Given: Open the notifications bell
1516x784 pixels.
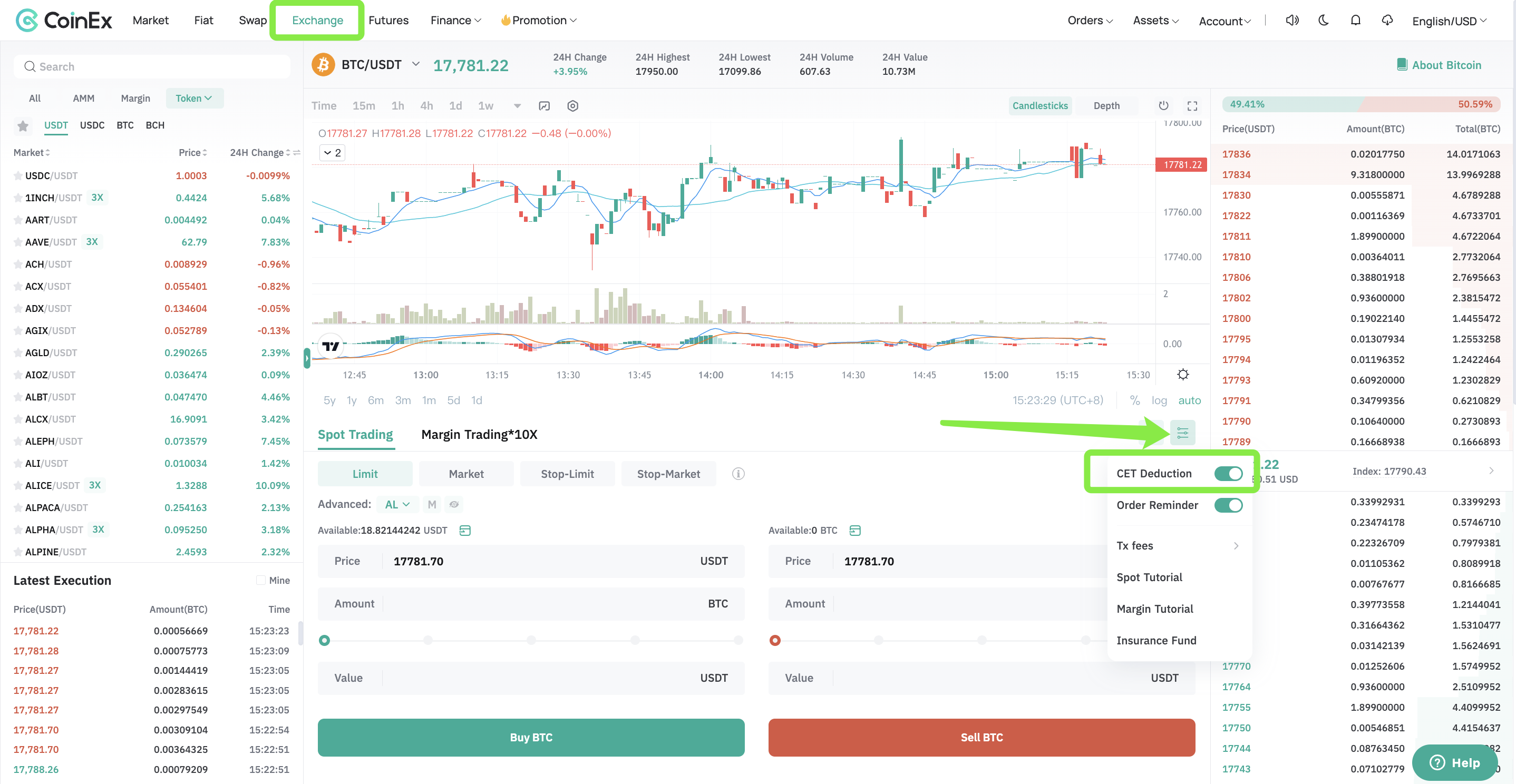Looking at the screenshot, I should click(x=1355, y=21).
